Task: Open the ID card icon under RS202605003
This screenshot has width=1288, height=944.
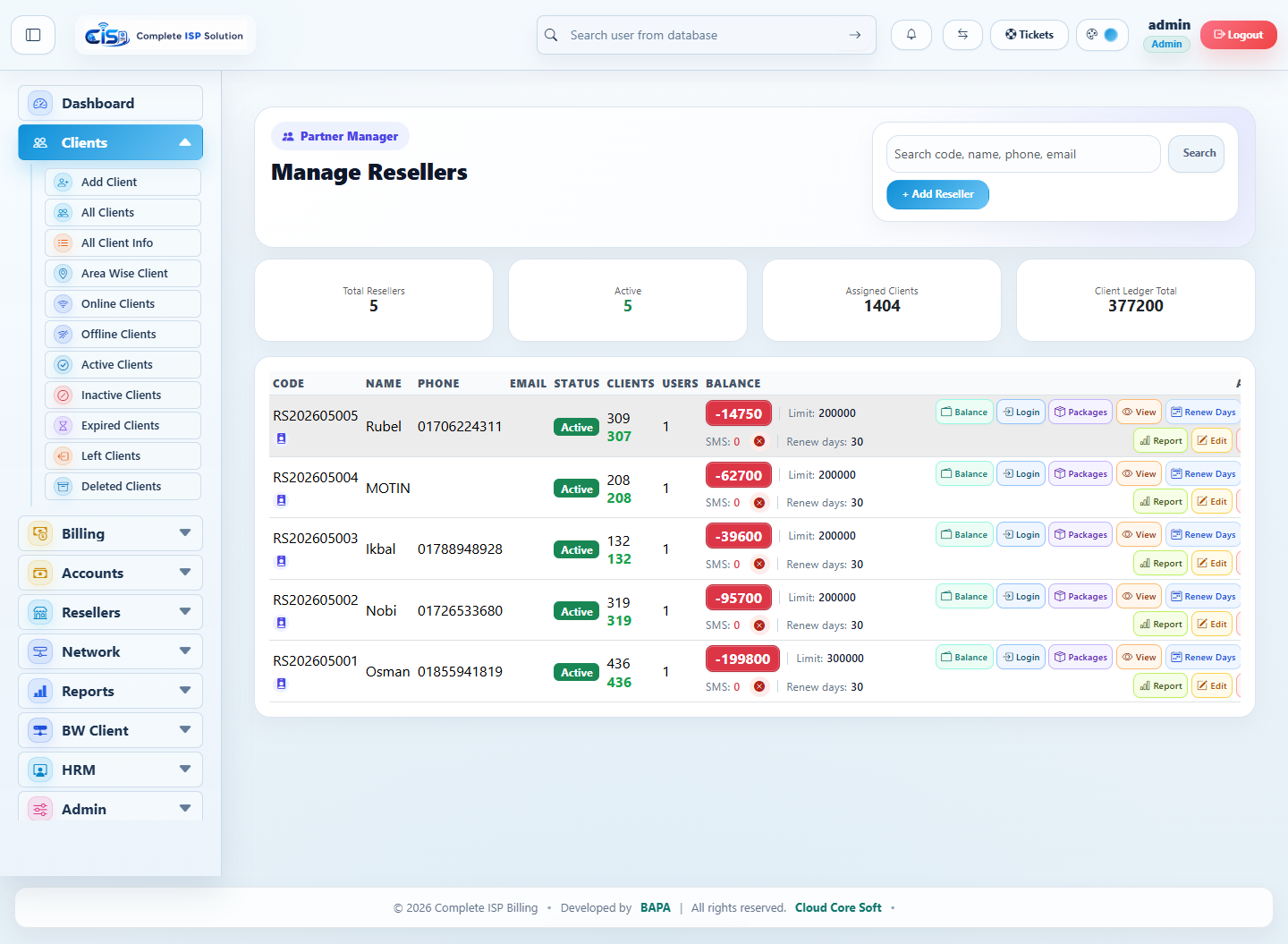Action: click(281, 561)
